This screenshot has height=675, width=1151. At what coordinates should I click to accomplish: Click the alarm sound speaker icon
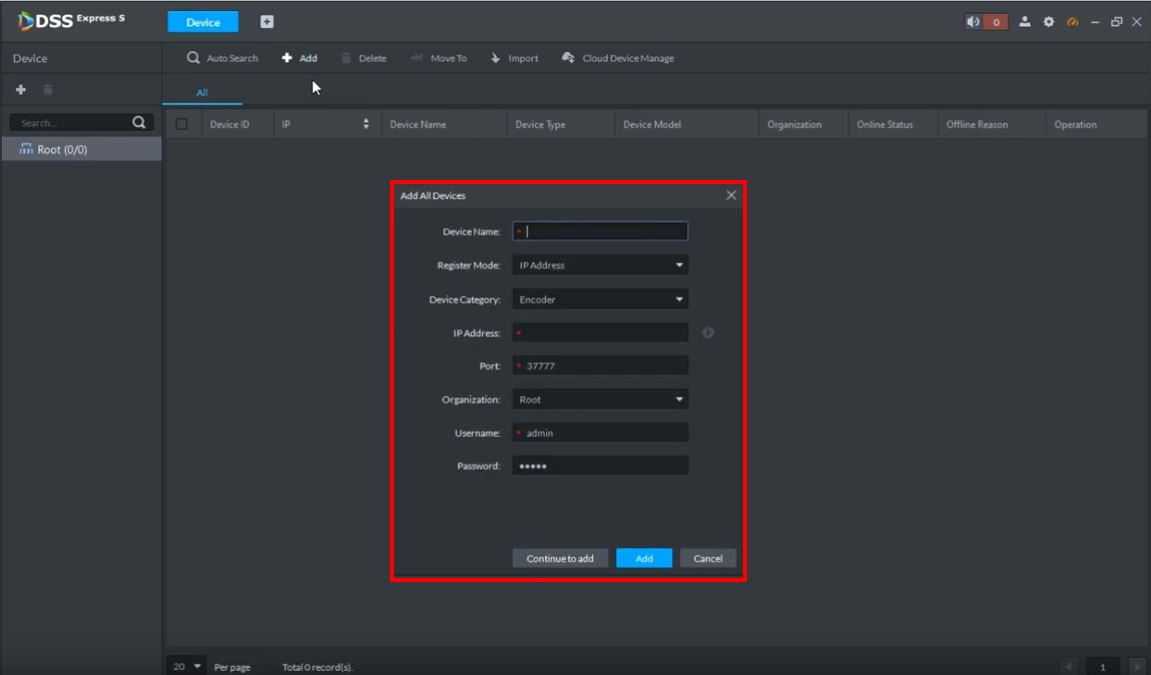click(974, 22)
